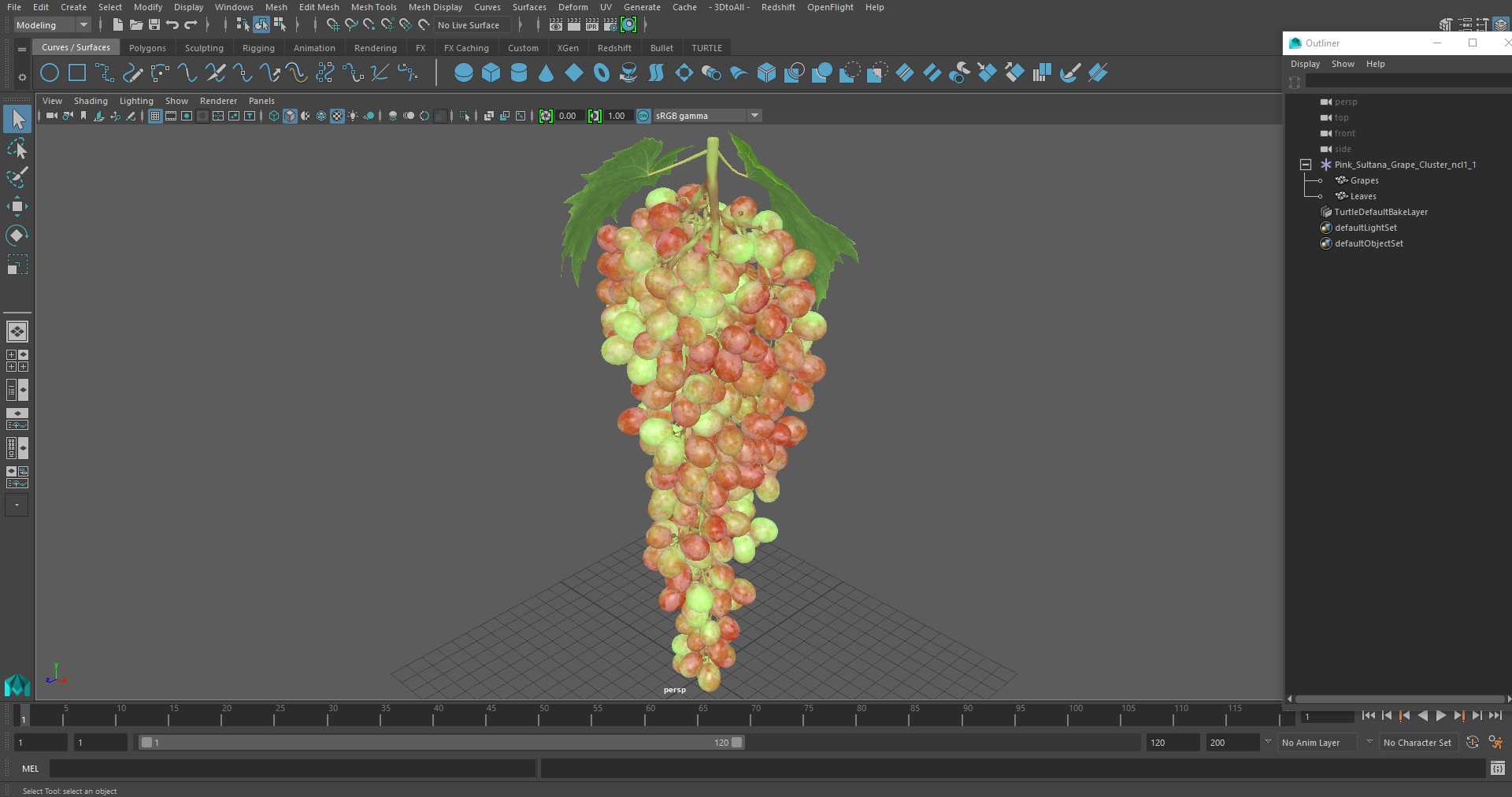Create a NURBS square from the shelf
The width and height of the screenshot is (1512, 797).
pyautogui.click(x=77, y=73)
